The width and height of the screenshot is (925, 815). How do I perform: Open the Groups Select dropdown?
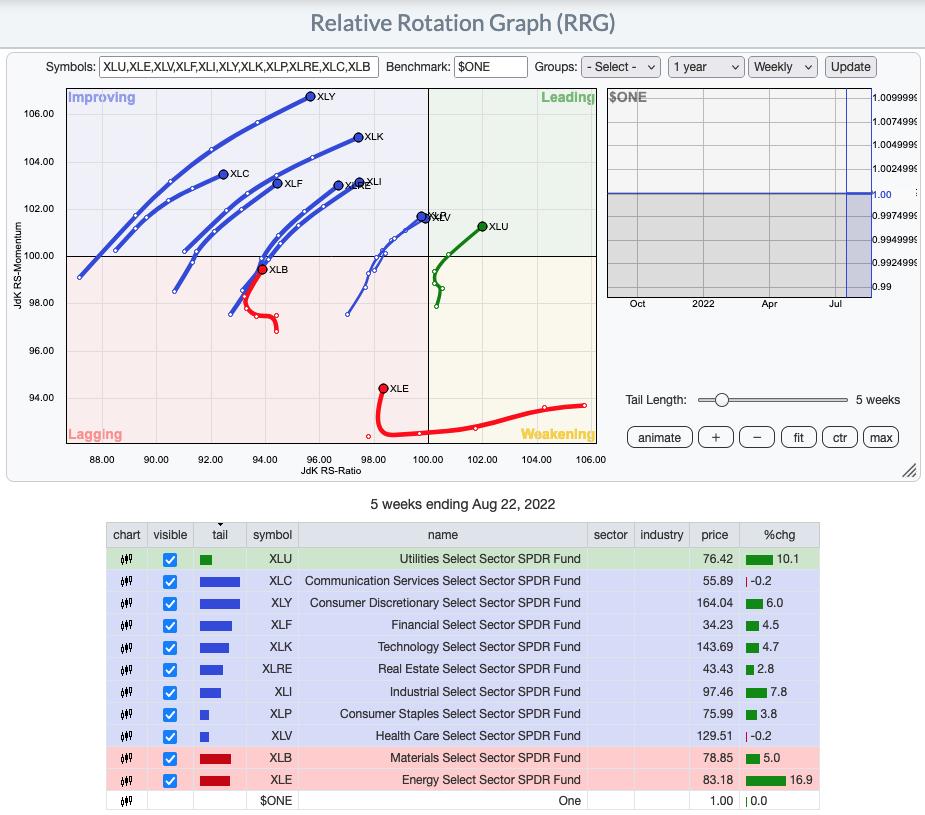tap(621, 67)
